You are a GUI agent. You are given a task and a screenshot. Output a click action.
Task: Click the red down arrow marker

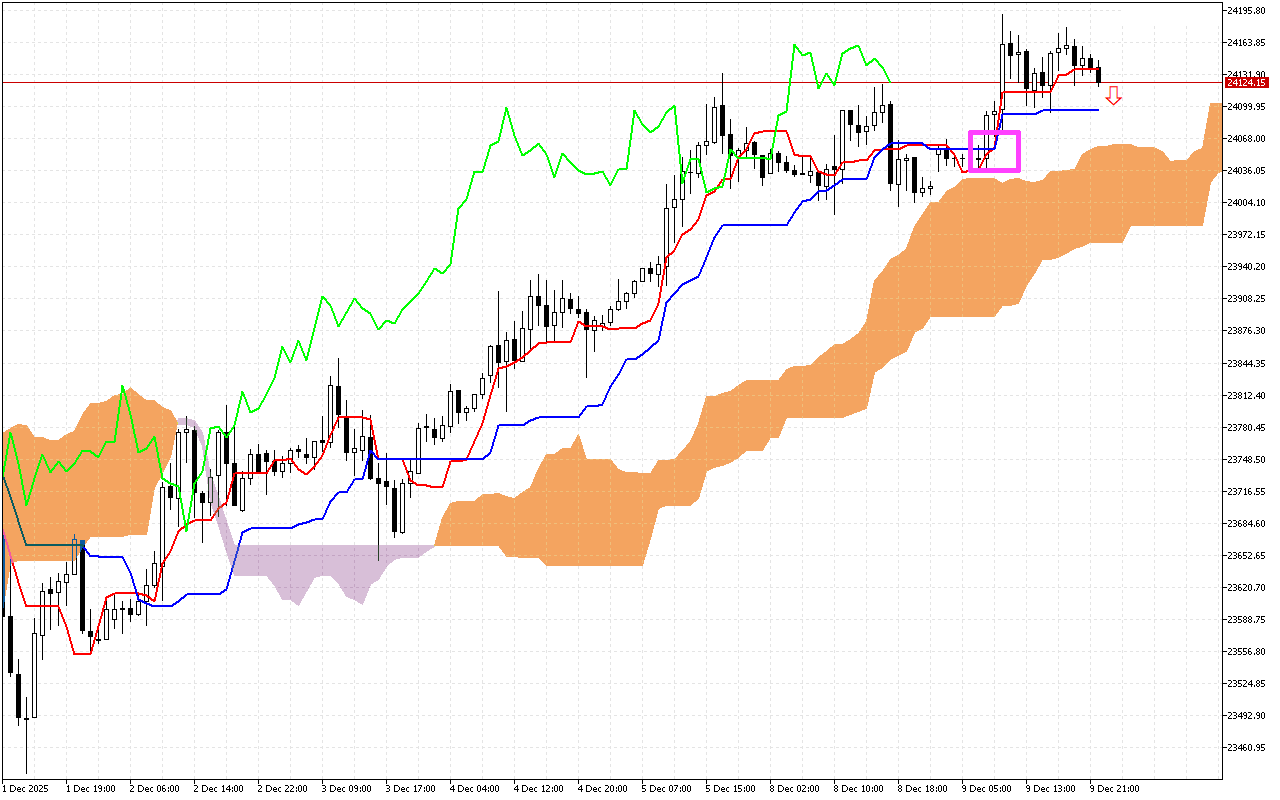point(1113,96)
